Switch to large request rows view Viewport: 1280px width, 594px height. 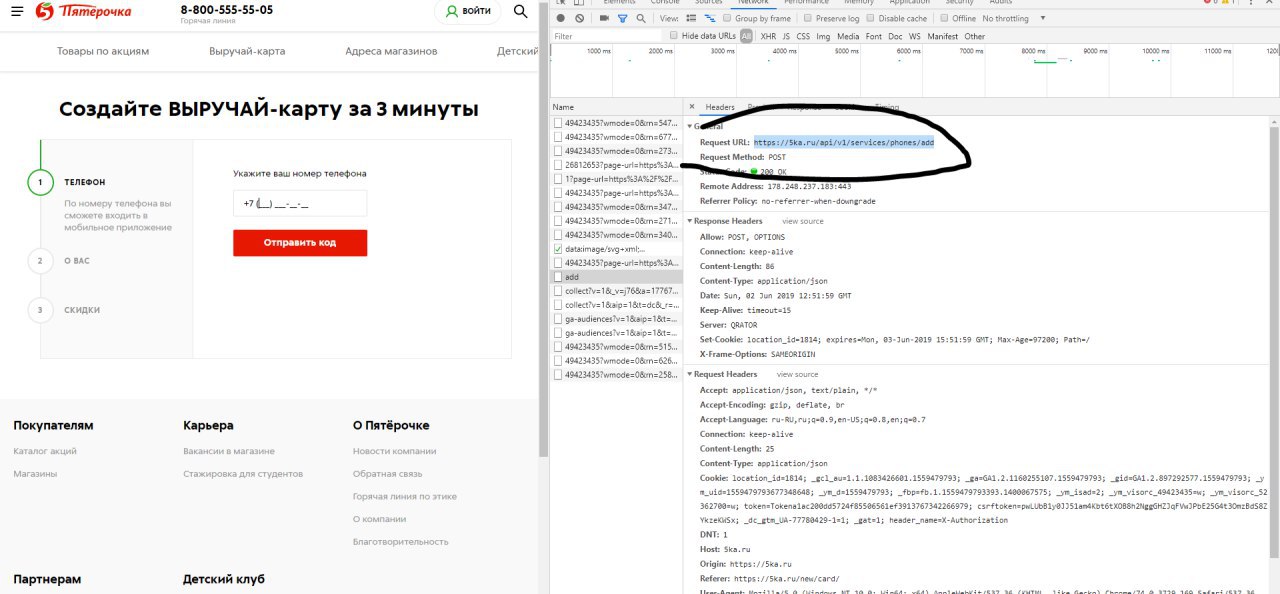693,18
